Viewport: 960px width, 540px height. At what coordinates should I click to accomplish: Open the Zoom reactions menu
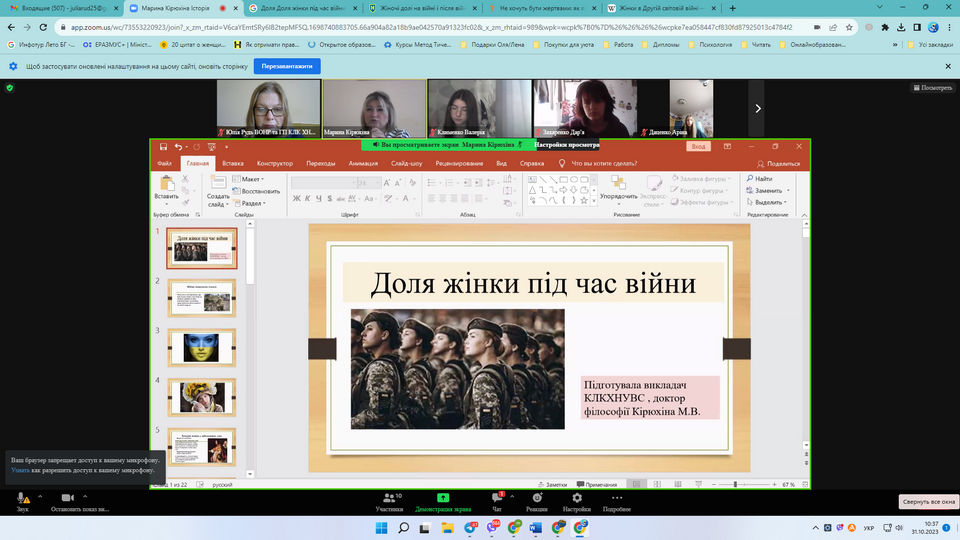pos(537,498)
